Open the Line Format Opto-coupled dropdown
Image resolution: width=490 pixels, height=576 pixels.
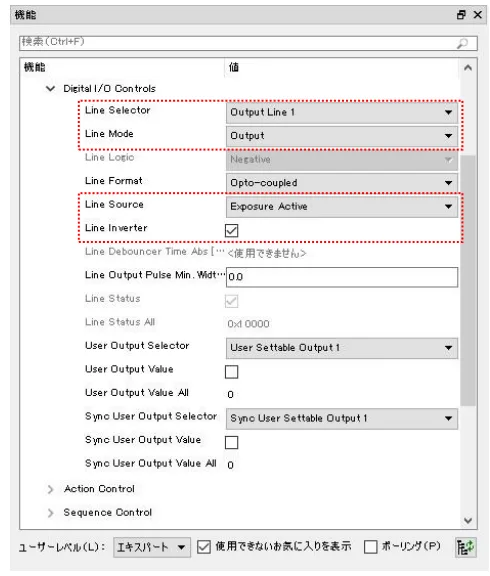click(342, 183)
